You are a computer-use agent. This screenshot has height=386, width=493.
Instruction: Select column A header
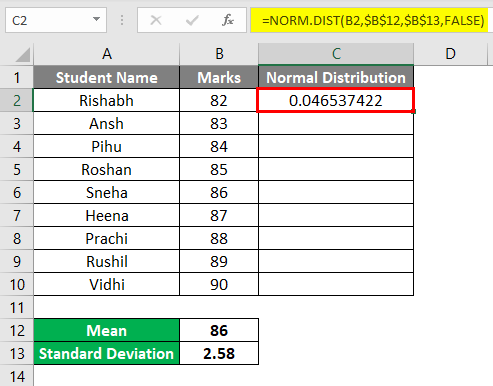point(107,54)
